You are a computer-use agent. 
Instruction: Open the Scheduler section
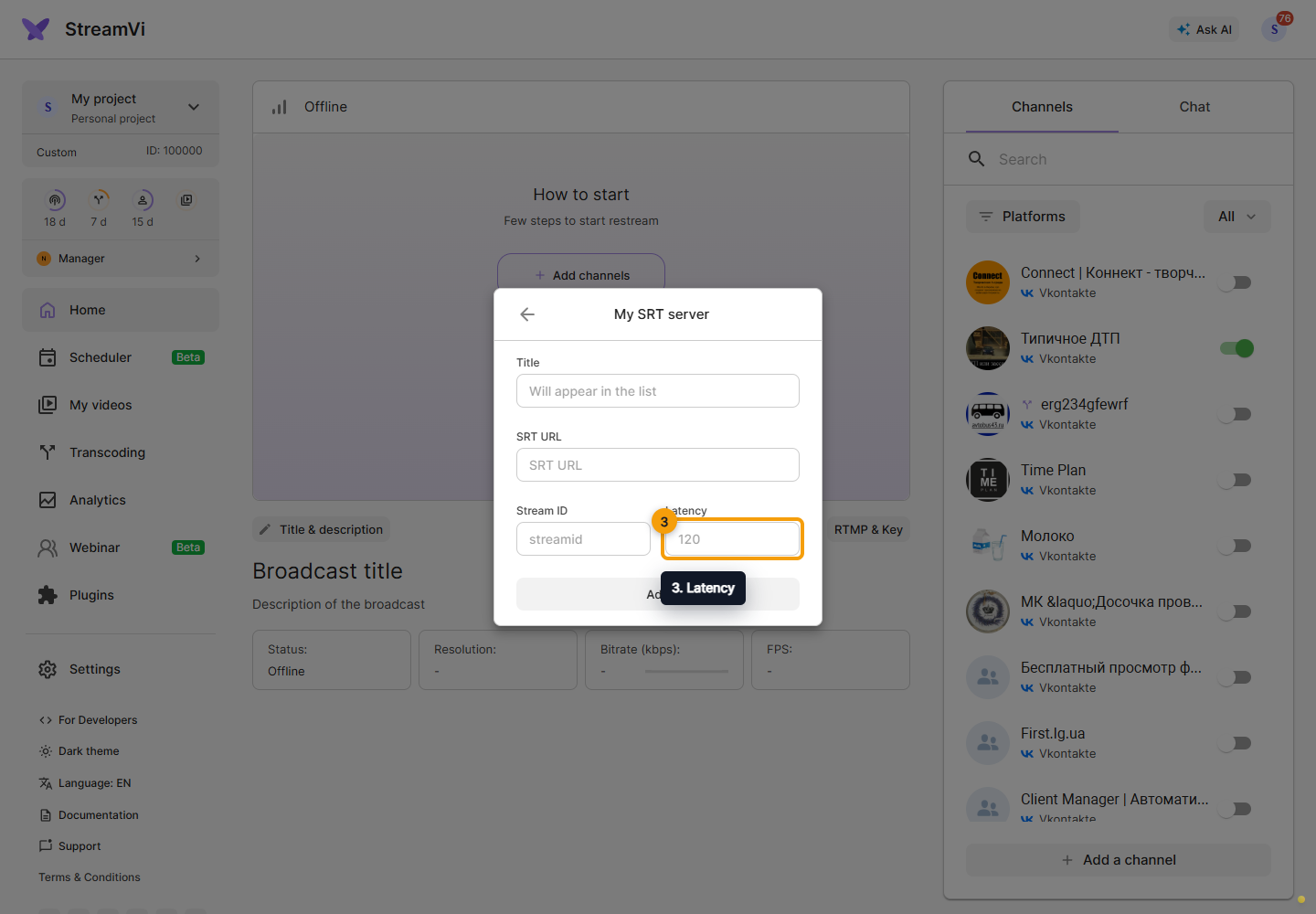coord(121,357)
